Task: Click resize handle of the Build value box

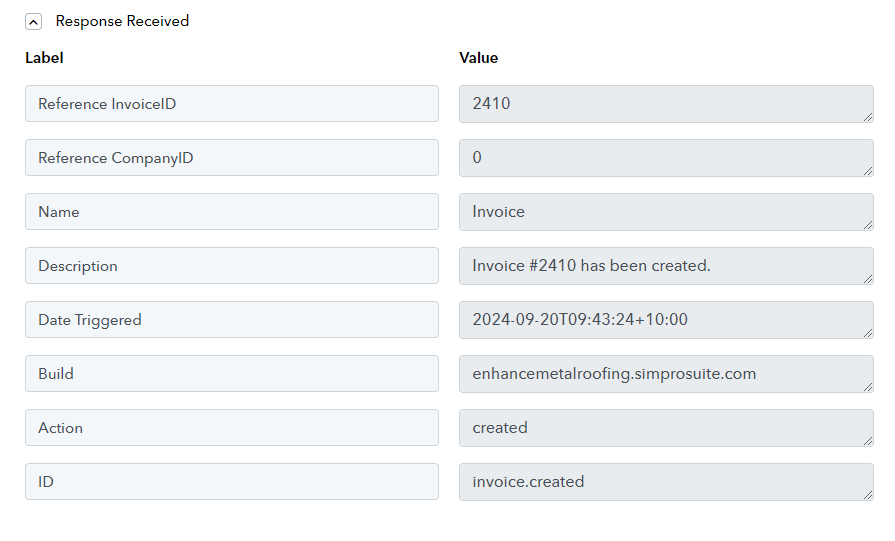Action: [868, 387]
